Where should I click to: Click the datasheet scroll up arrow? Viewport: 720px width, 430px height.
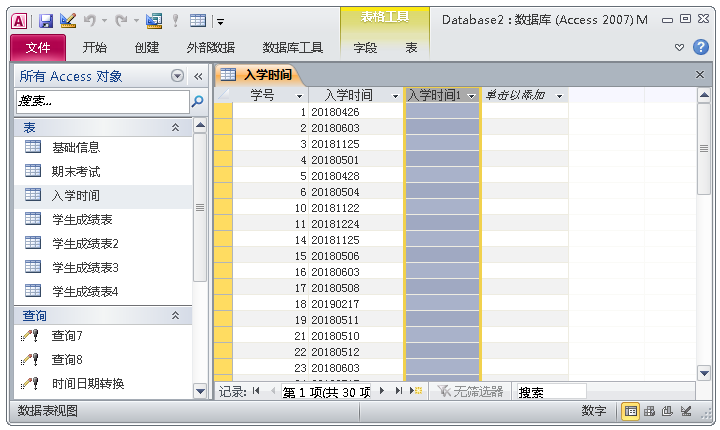click(704, 96)
